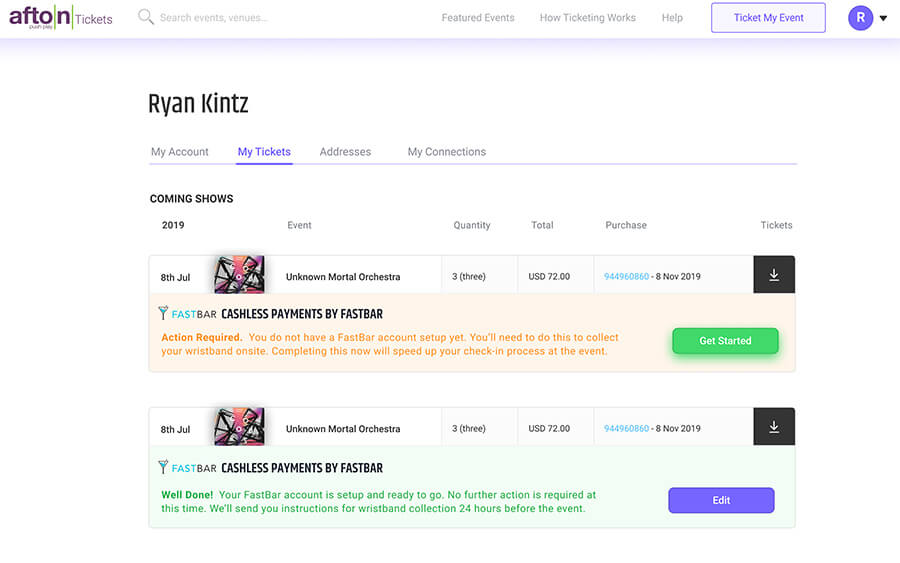This screenshot has width=900, height=563.
Task: Click the COMING SHOWS heading
Action: click(x=191, y=199)
